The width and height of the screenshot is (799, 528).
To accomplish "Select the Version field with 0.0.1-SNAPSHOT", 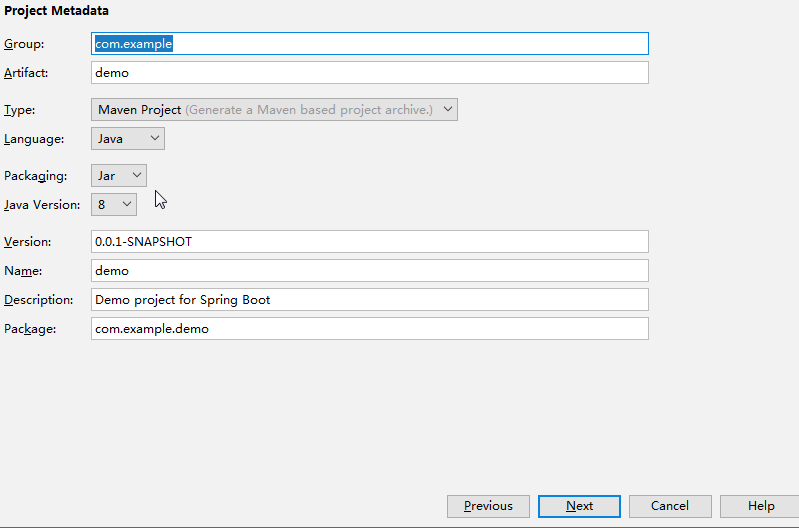I will (370, 242).
